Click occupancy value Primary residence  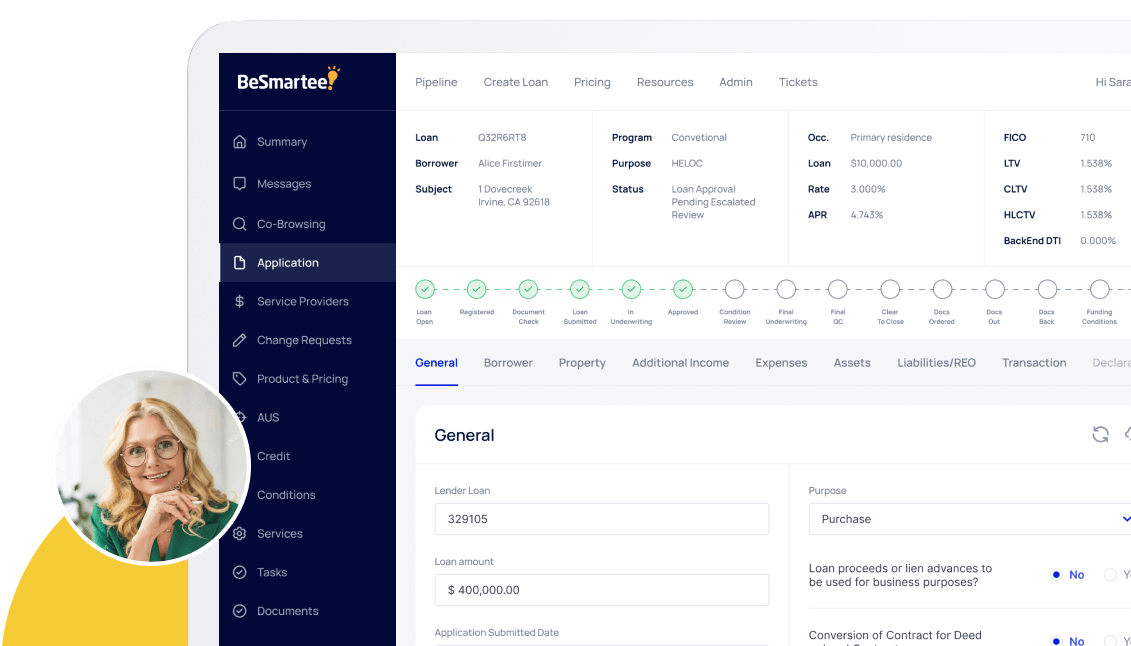click(x=891, y=137)
